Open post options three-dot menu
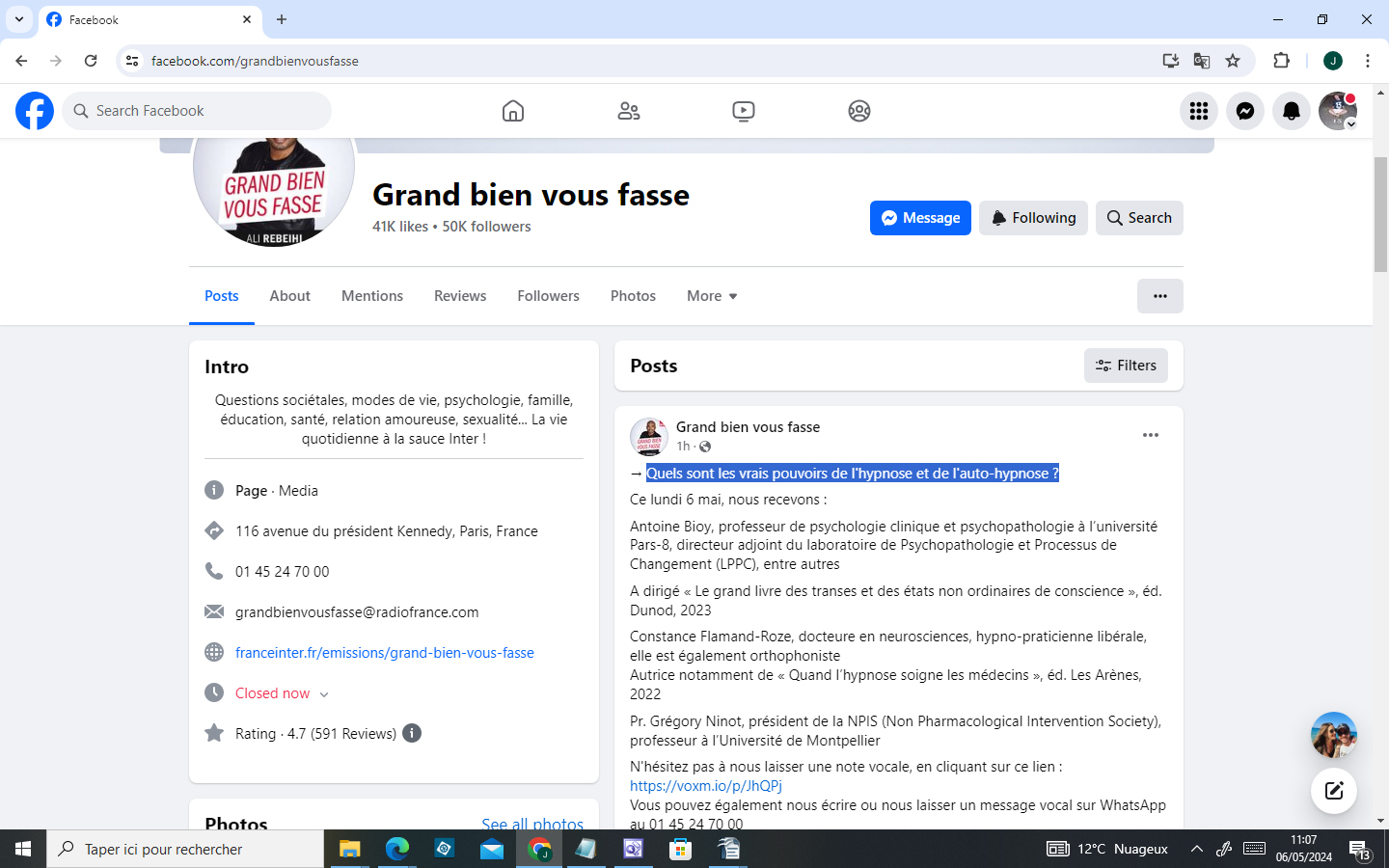This screenshot has height=868, width=1389. click(1151, 435)
